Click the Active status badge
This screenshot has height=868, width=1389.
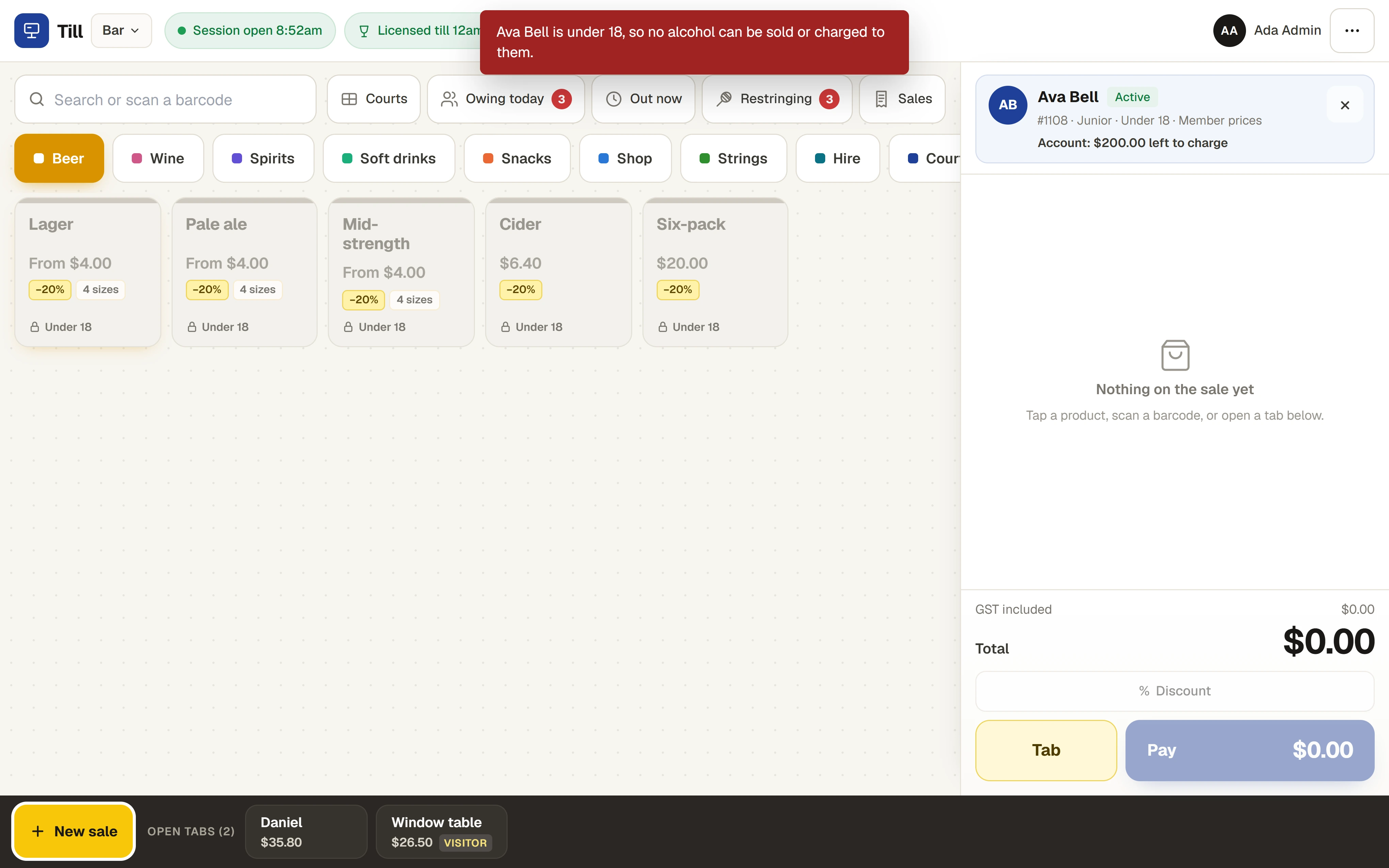click(x=1132, y=97)
